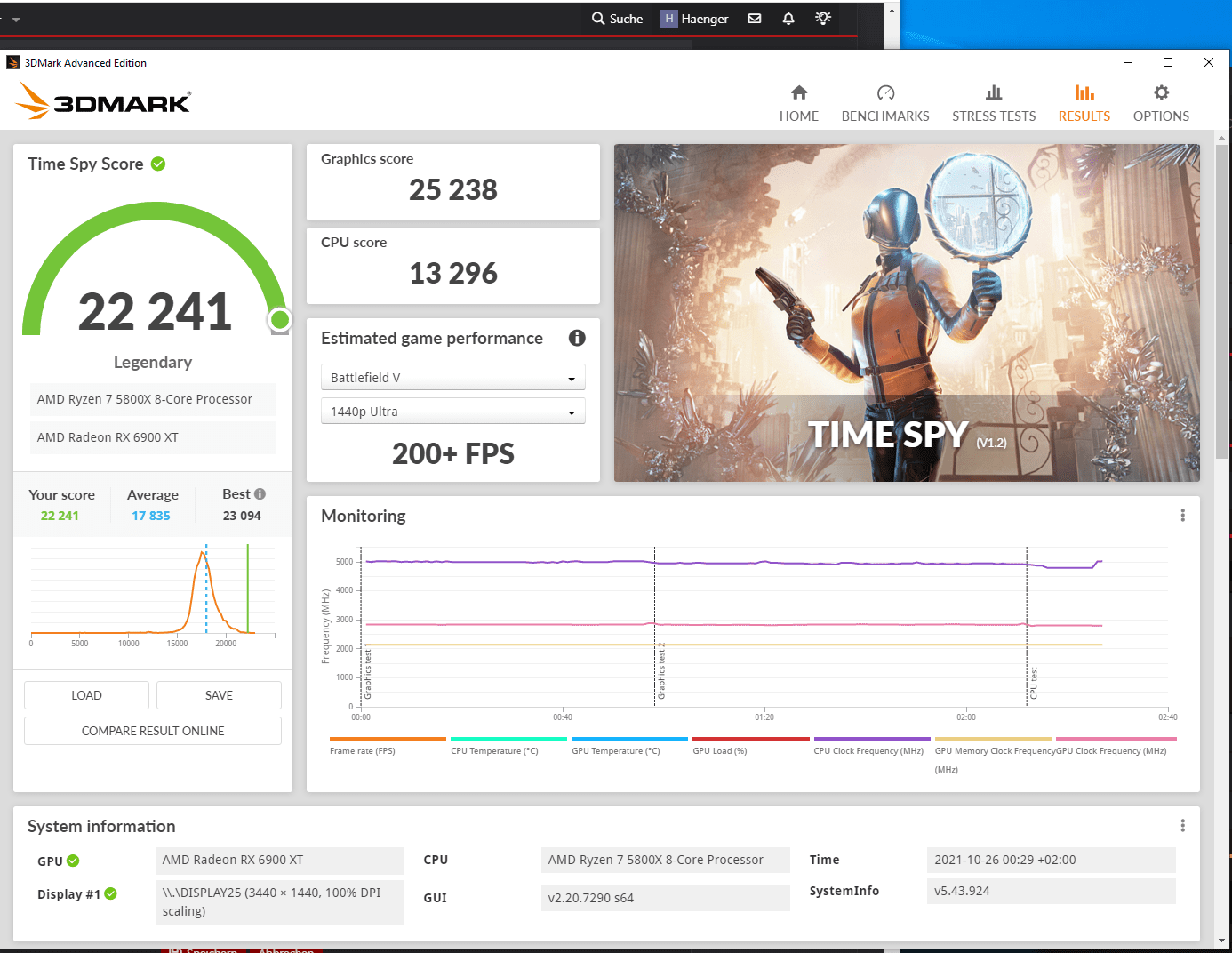Screen dimensions: 1232x953
Task: Click the Graphics score 25 238 value
Action: [453, 189]
